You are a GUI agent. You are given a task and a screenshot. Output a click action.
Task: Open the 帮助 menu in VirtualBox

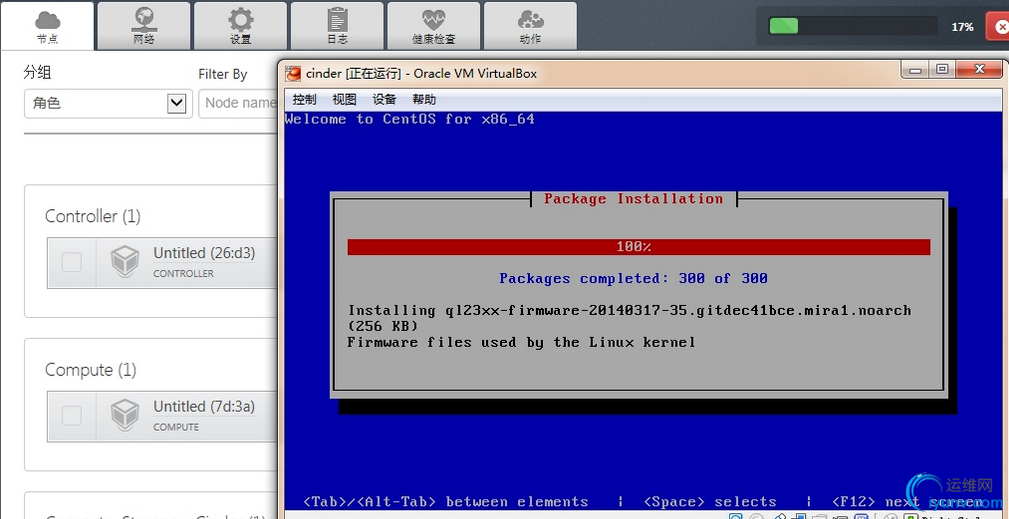click(x=424, y=100)
